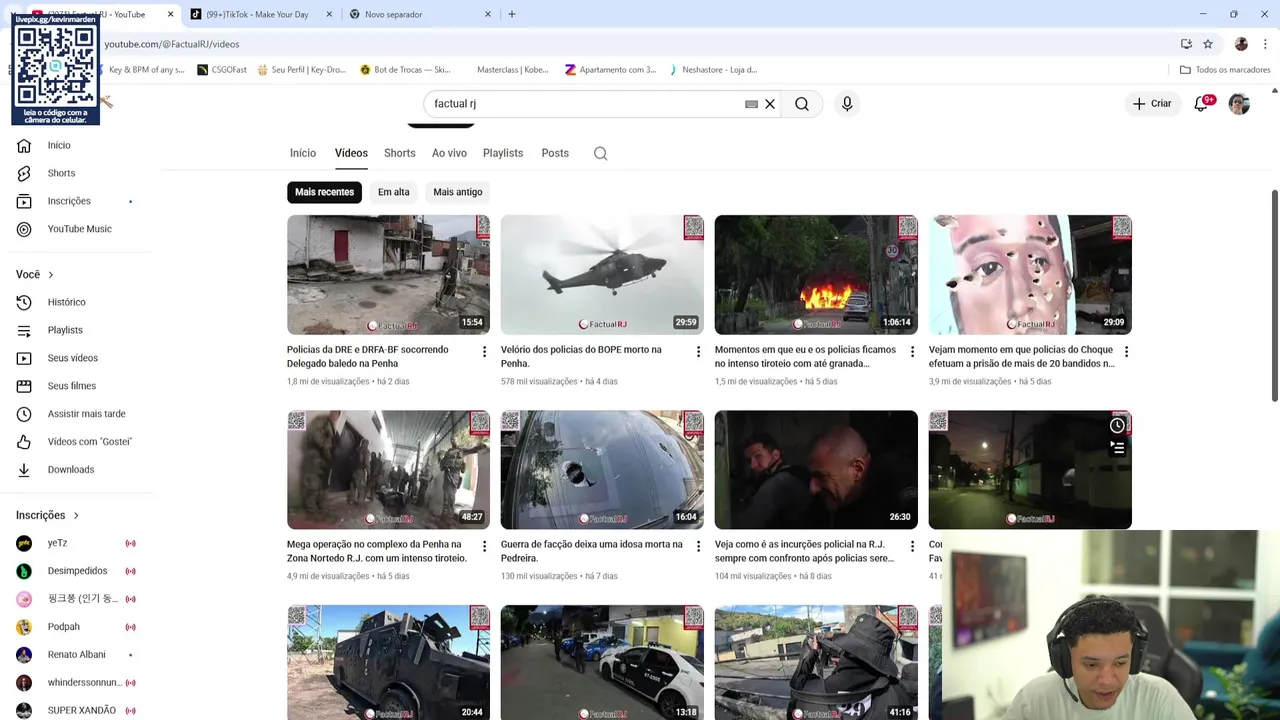Open options menu for the Guerra de facção video

(x=698, y=547)
